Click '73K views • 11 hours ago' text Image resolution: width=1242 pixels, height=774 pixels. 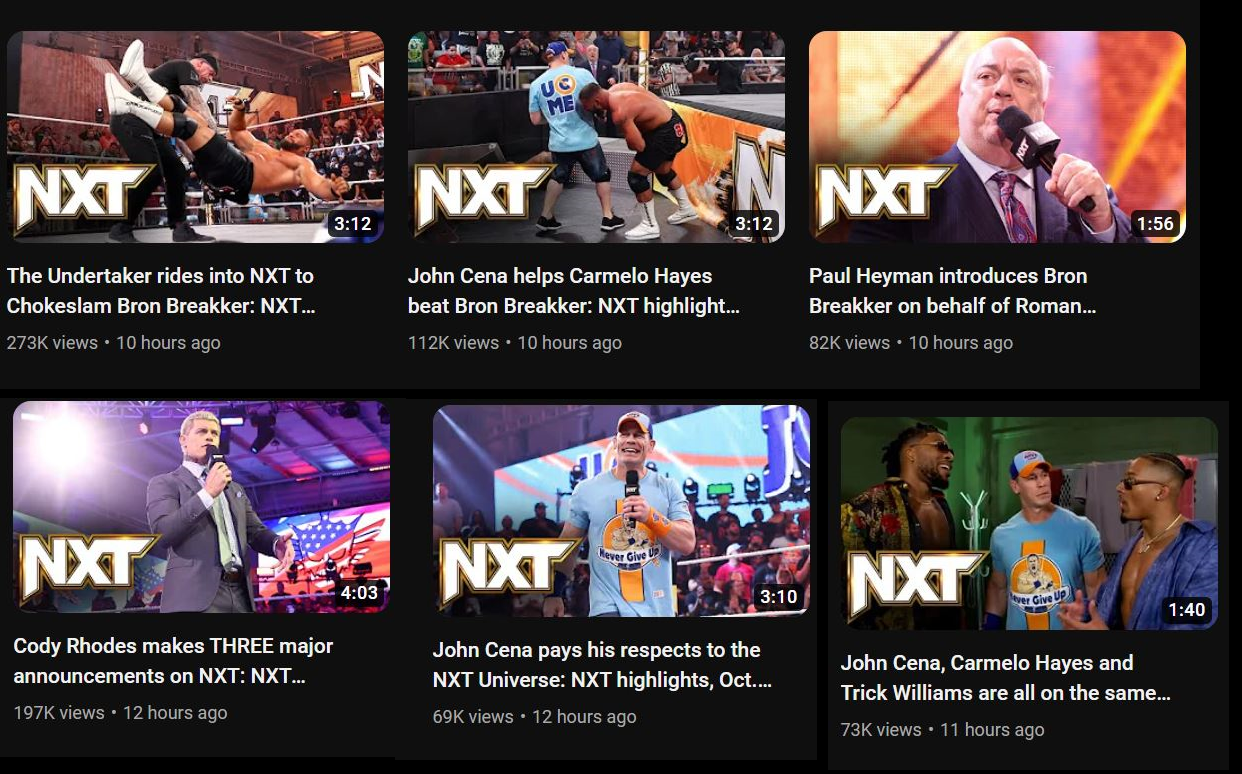click(x=943, y=730)
